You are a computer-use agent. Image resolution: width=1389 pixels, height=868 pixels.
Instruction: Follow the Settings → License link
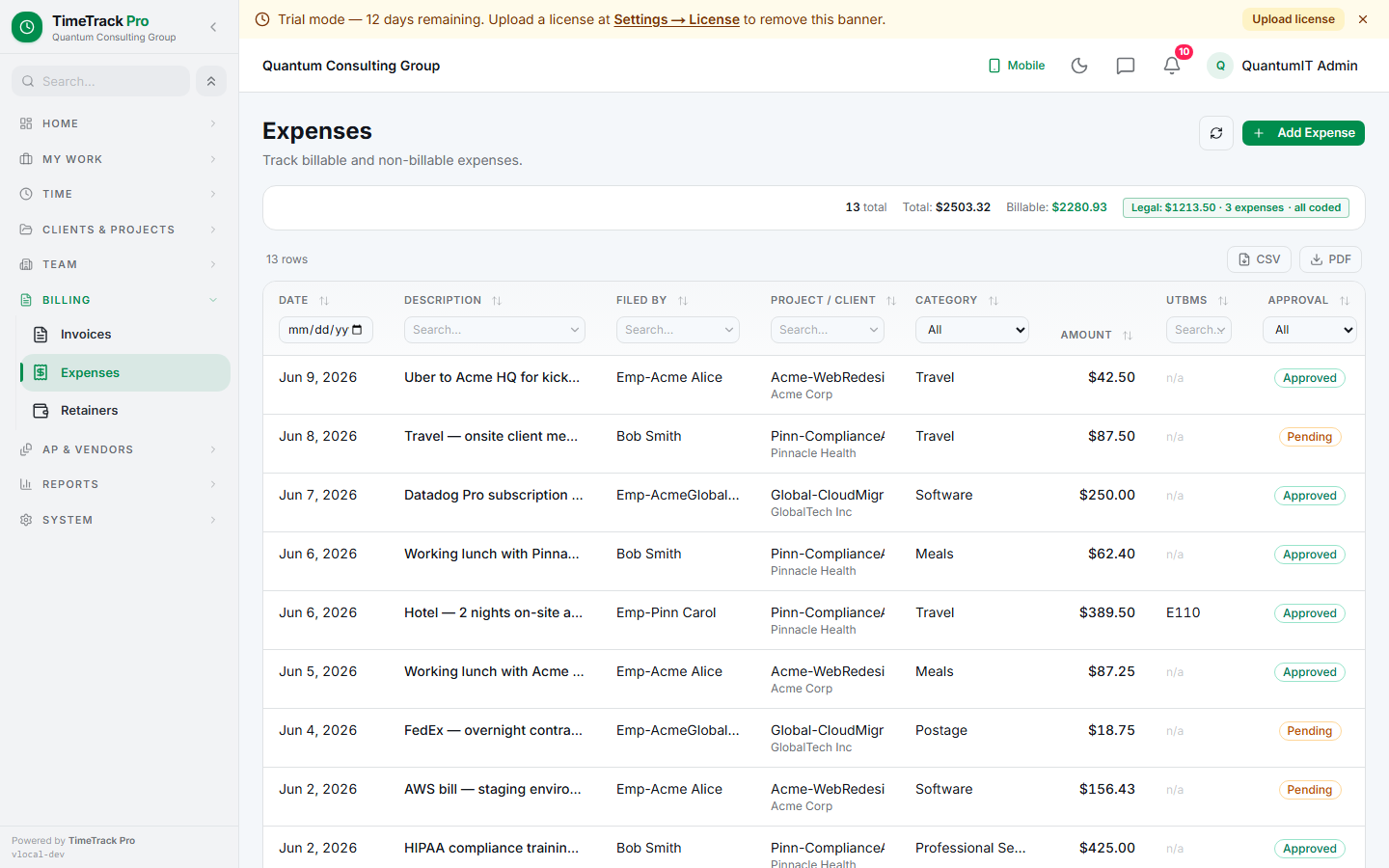676,19
